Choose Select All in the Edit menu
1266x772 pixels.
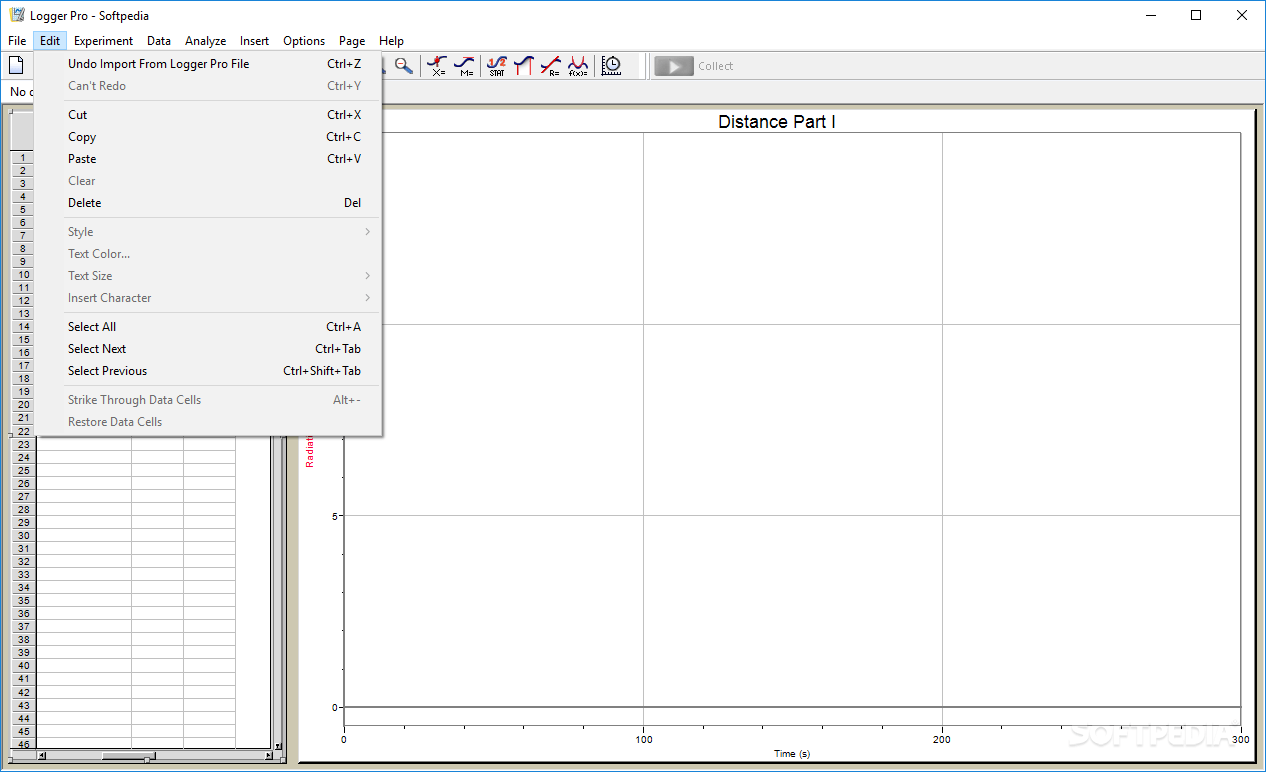click(208, 327)
